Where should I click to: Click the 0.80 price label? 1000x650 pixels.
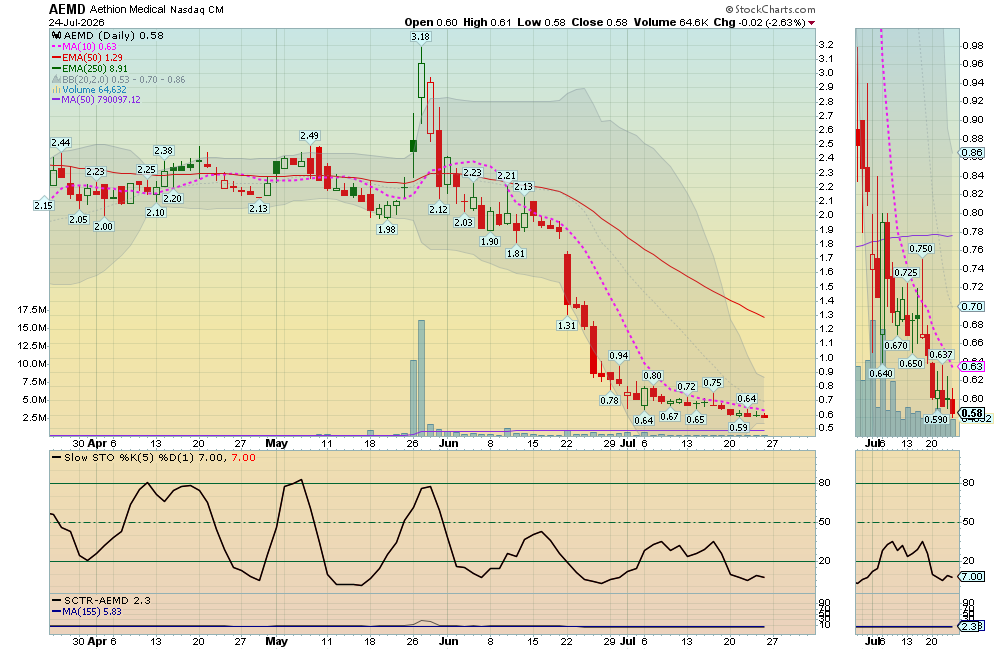pyautogui.click(x=652, y=376)
